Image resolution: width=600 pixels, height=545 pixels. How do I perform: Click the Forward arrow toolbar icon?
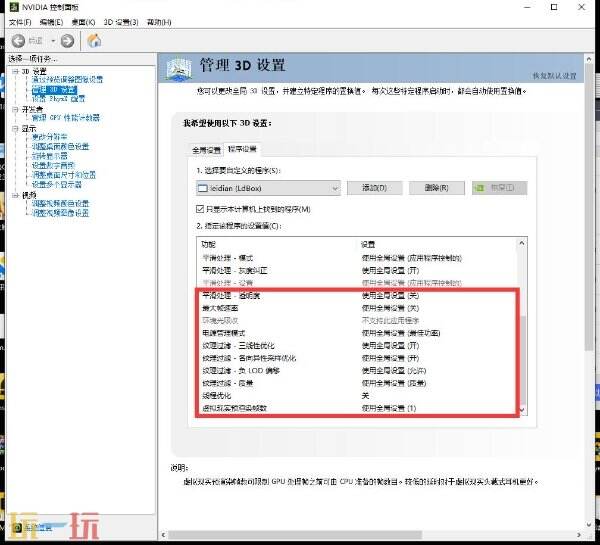pos(67,41)
